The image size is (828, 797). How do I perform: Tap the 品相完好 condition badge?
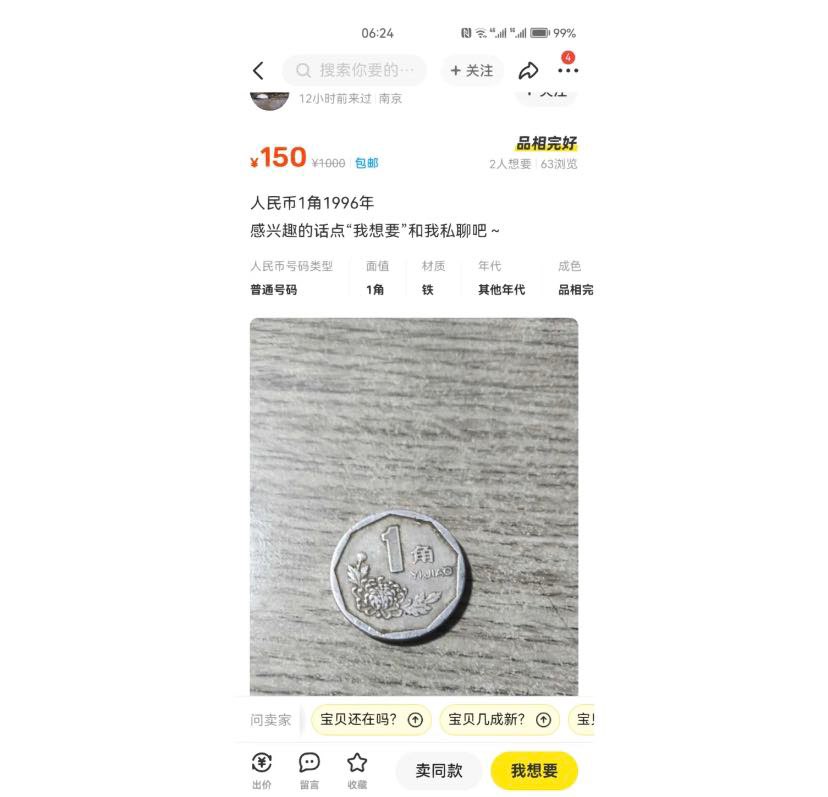coord(546,143)
